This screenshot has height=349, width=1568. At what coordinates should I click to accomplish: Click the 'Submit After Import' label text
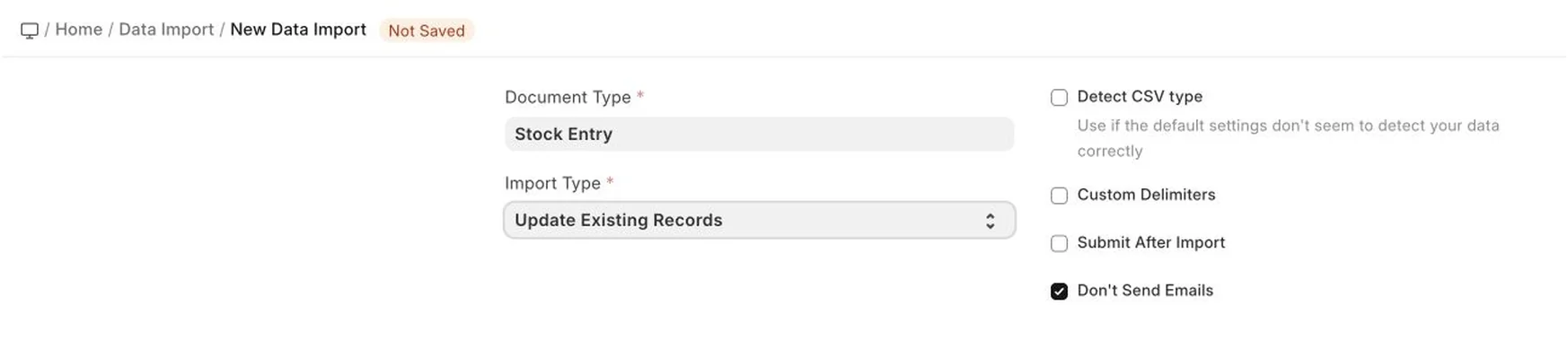(x=1150, y=242)
